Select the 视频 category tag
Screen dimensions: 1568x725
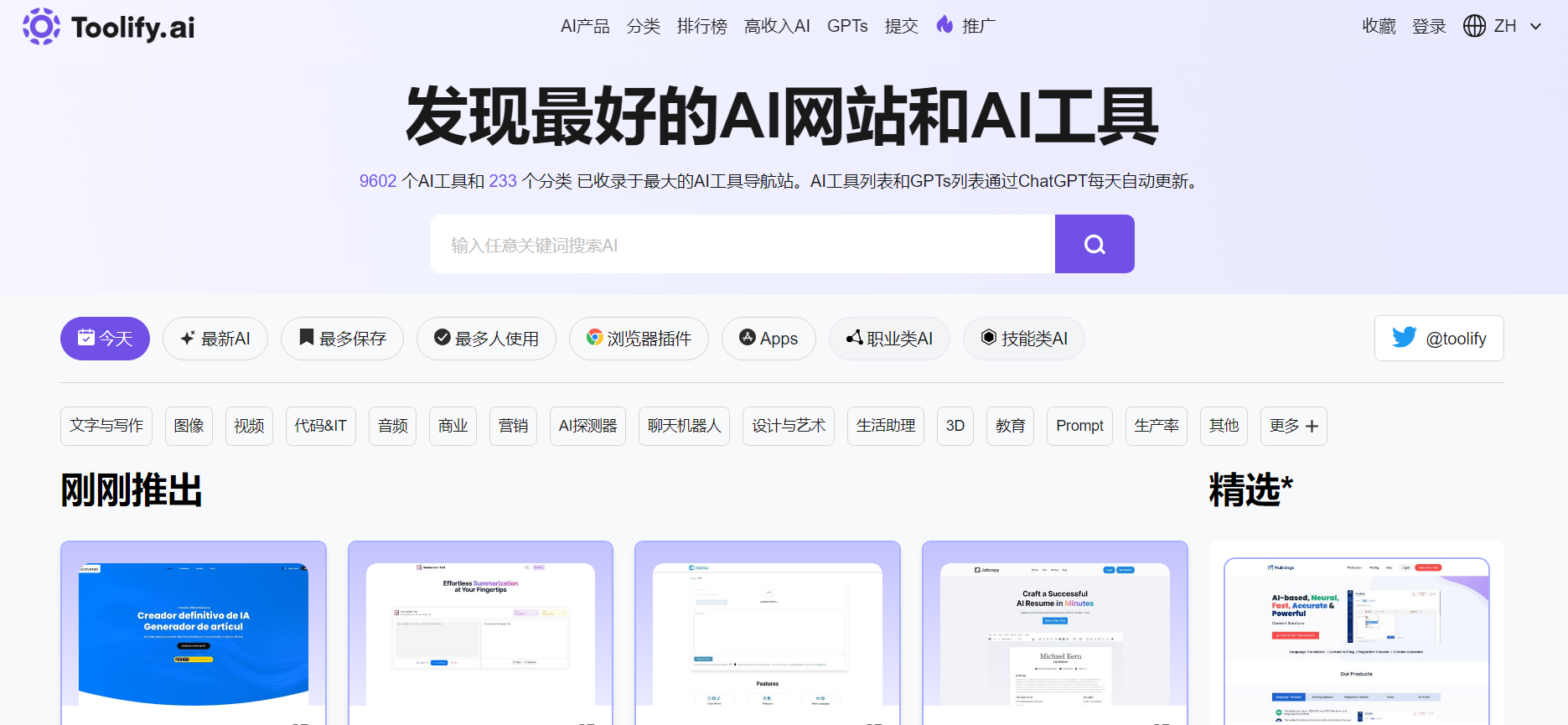coord(249,426)
